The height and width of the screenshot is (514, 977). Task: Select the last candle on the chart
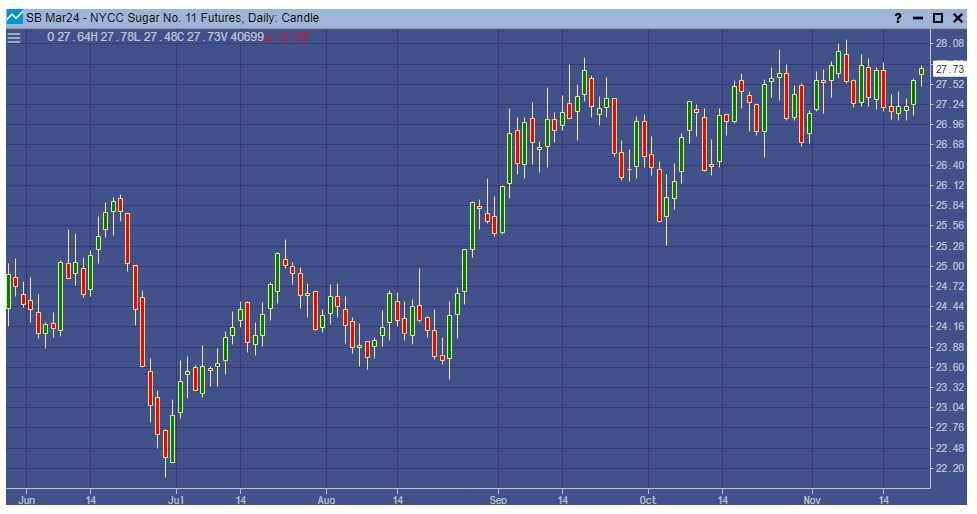(x=922, y=73)
